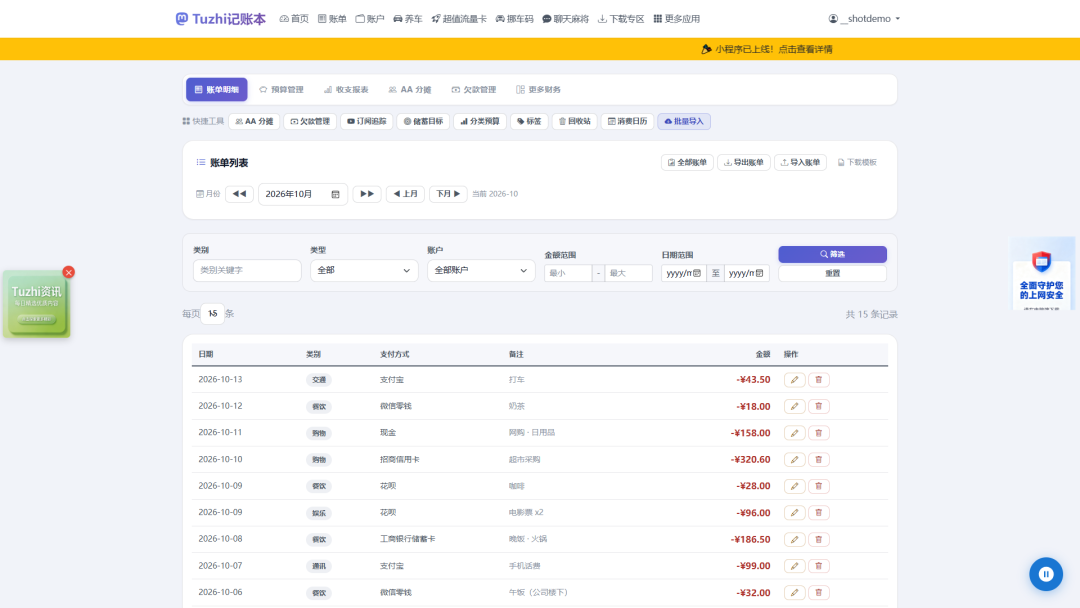Click the 最小 amount input
This screenshot has height=608, width=1080.
[568, 273]
